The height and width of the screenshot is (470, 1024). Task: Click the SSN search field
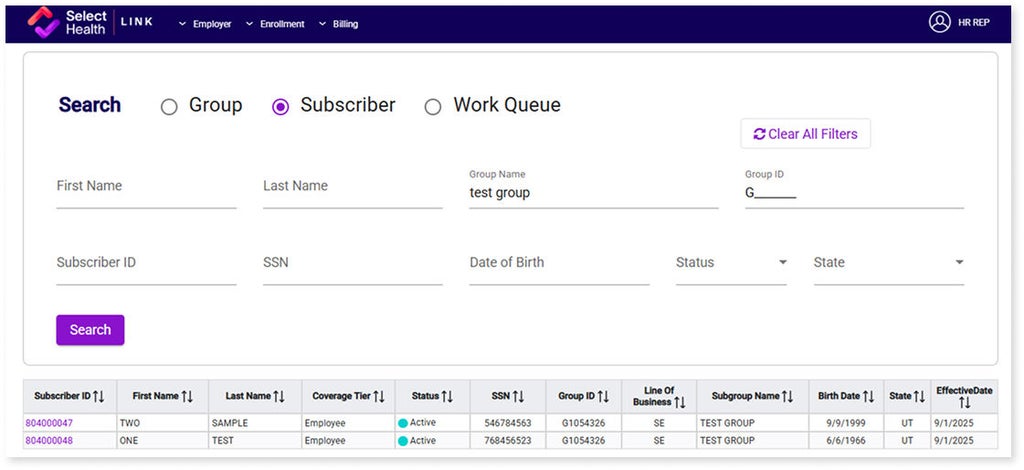click(x=353, y=263)
